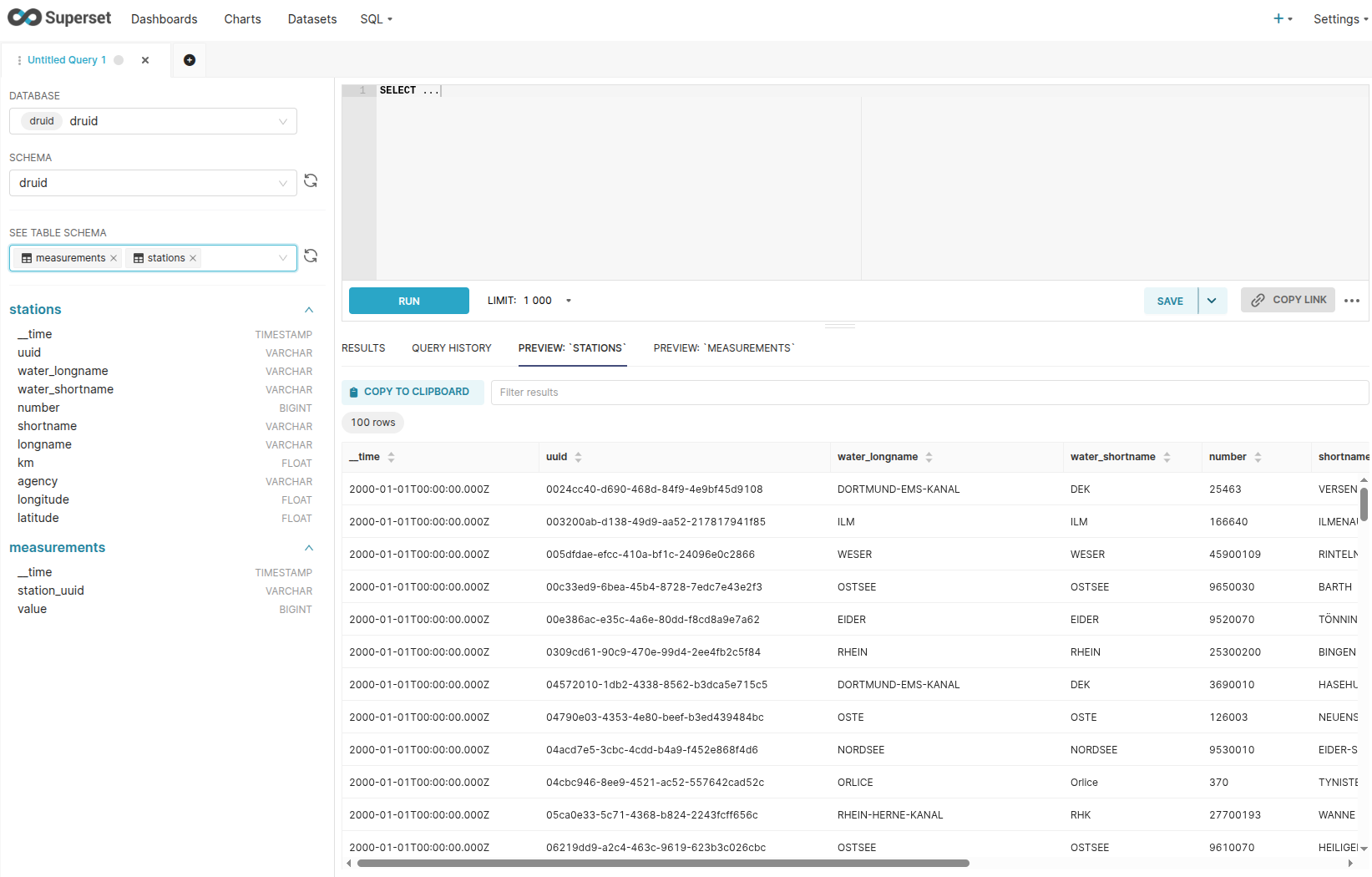Refresh the table list
The image size is (1372, 877).
311,256
